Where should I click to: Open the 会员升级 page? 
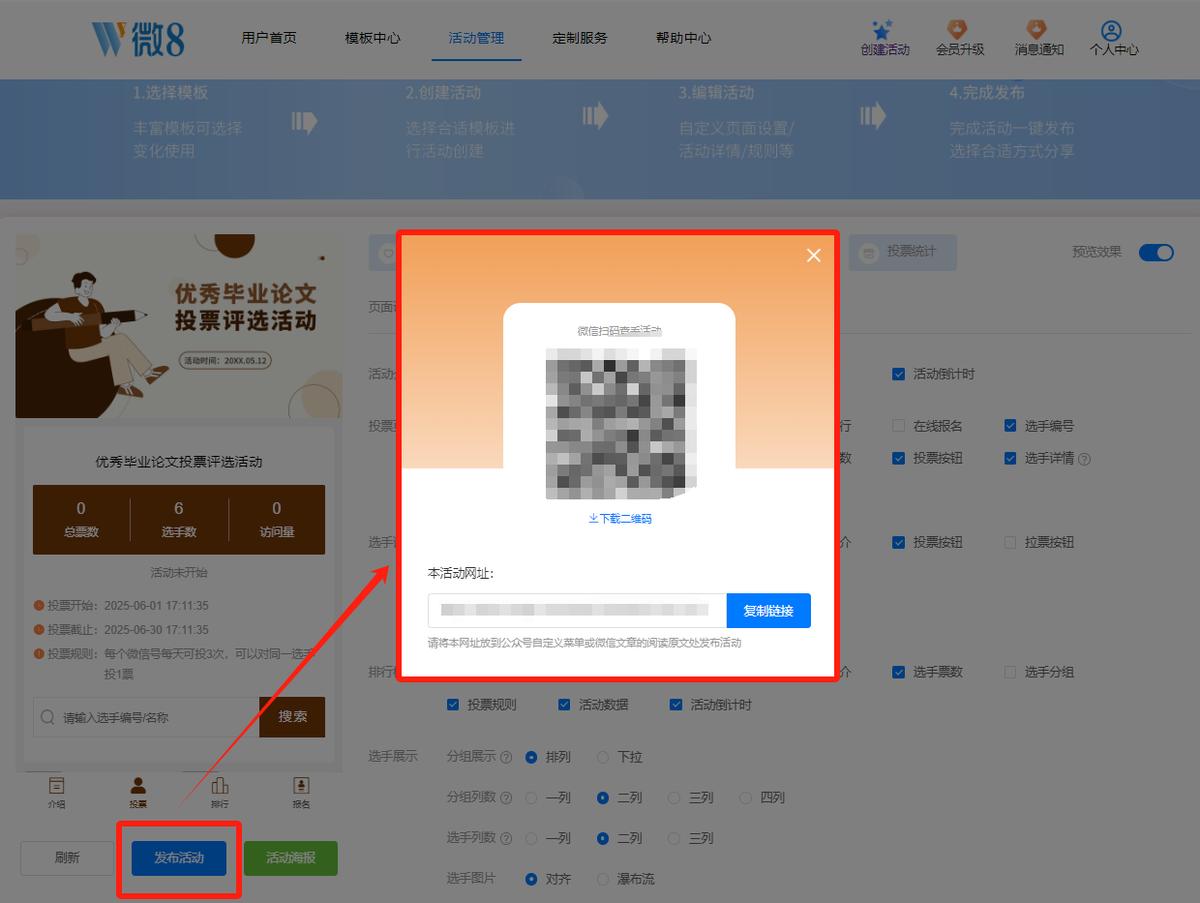(960, 38)
